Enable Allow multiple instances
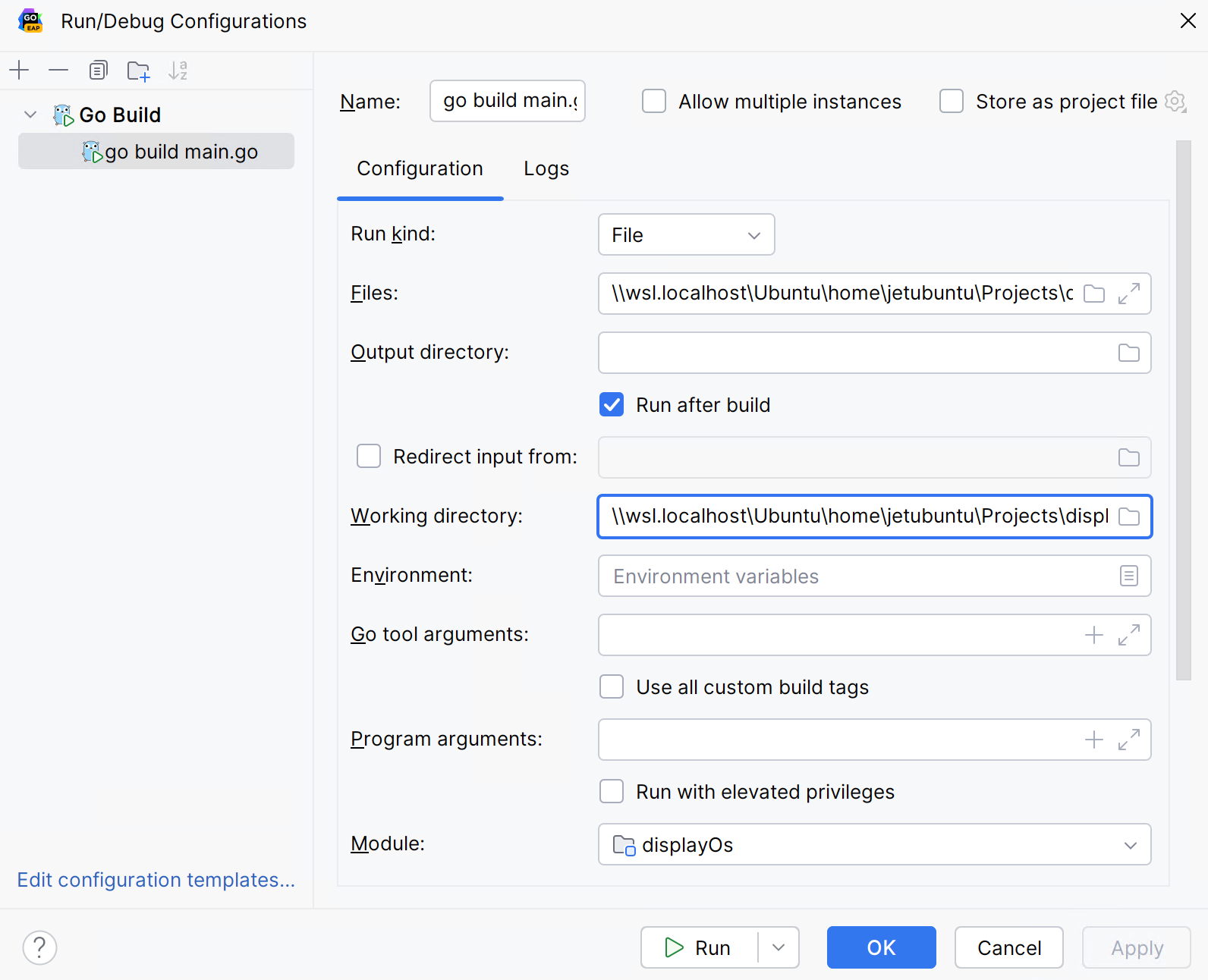The width and height of the screenshot is (1208, 980). tap(654, 101)
